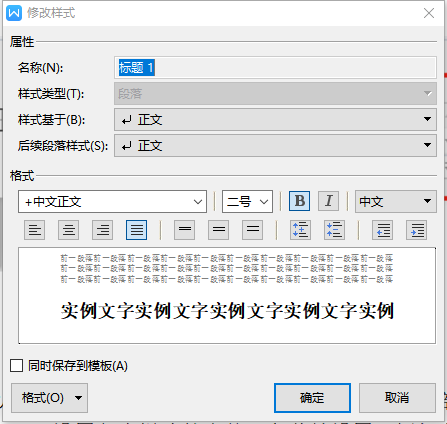
Task: Set 1.5 line spacing icon
Action: point(219,230)
